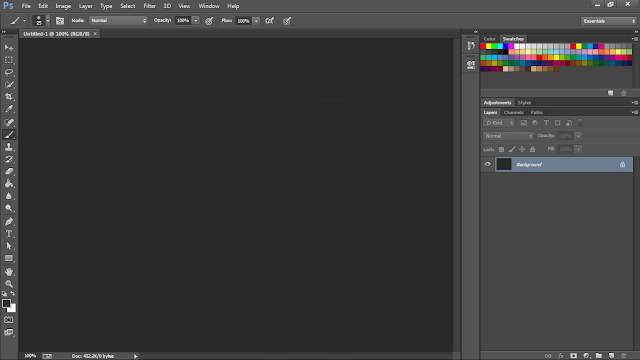Open the Opacity slider arrow in options bar
This screenshot has height=360, width=640.
pos(196,20)
